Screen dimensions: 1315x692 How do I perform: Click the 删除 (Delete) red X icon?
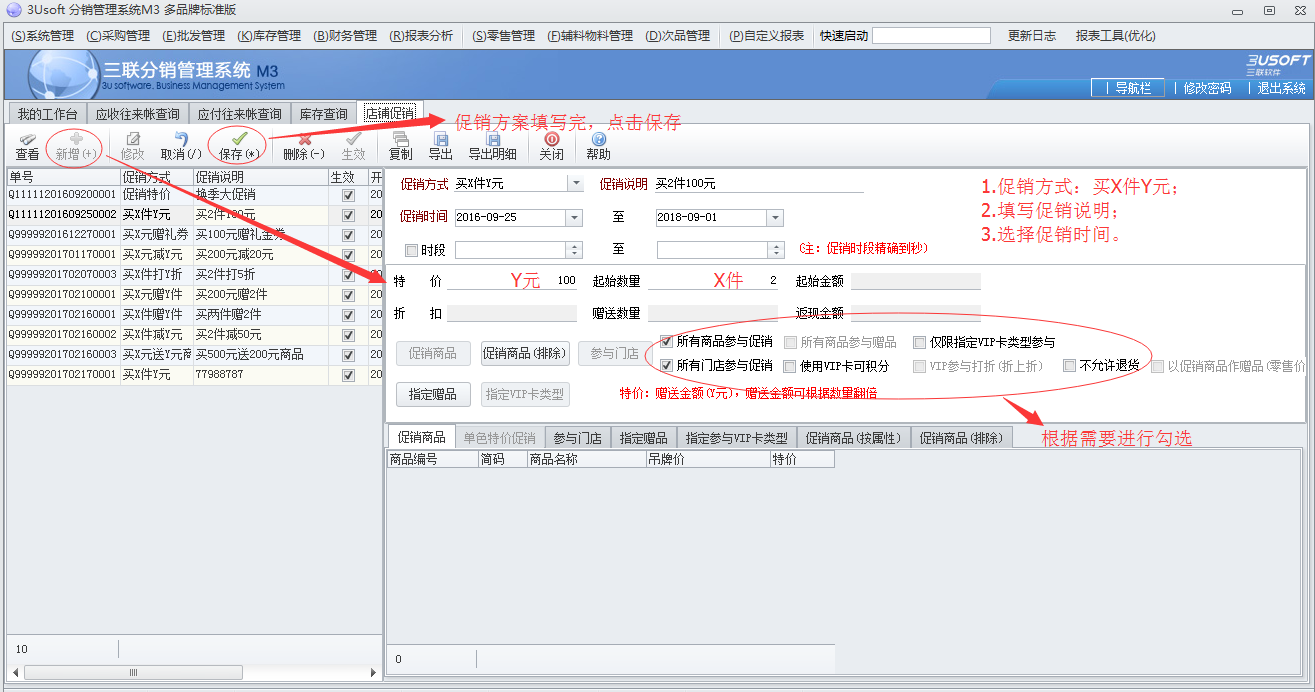(304, 140)
